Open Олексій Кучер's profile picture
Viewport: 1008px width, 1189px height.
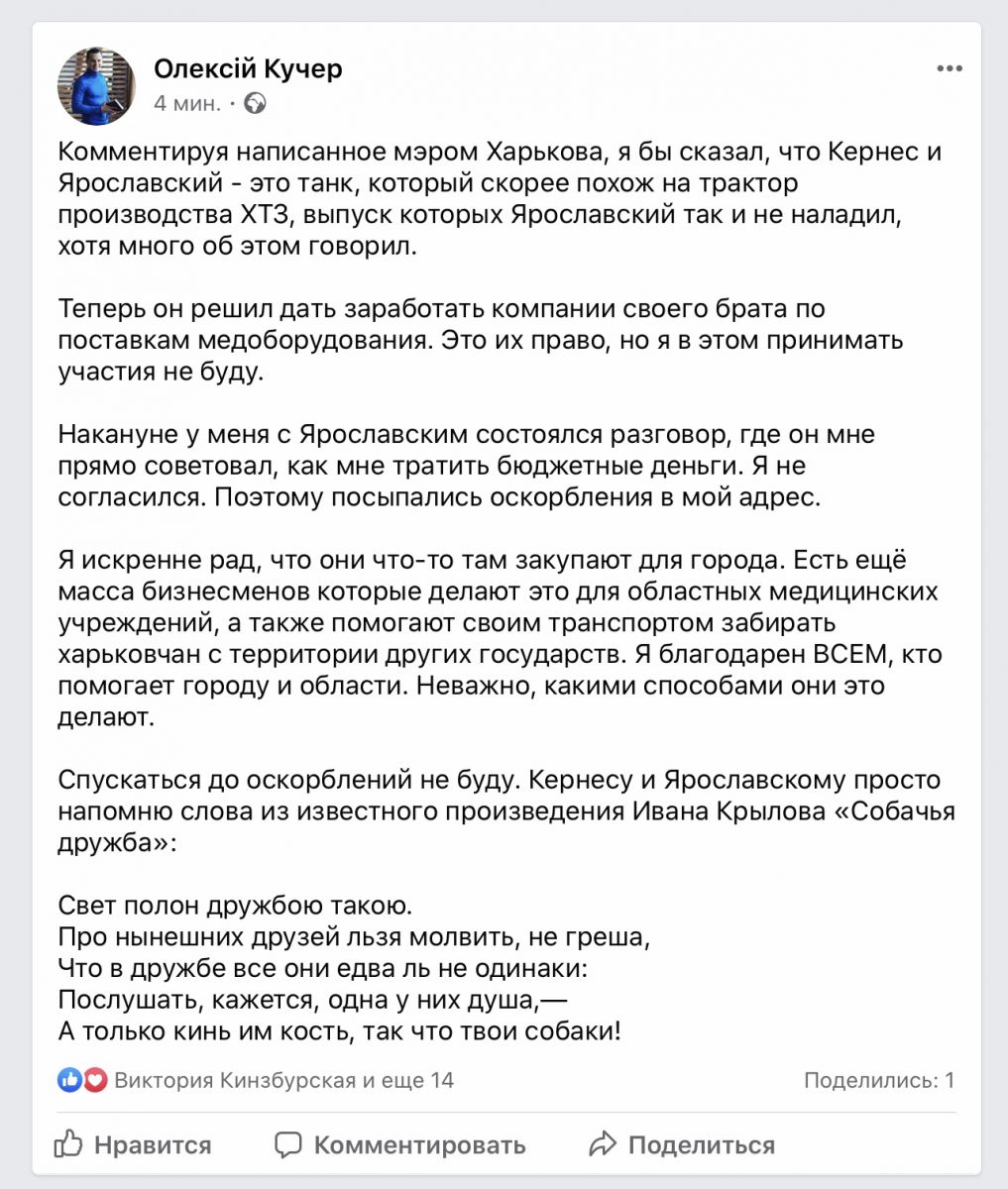(x=96, y=86)
